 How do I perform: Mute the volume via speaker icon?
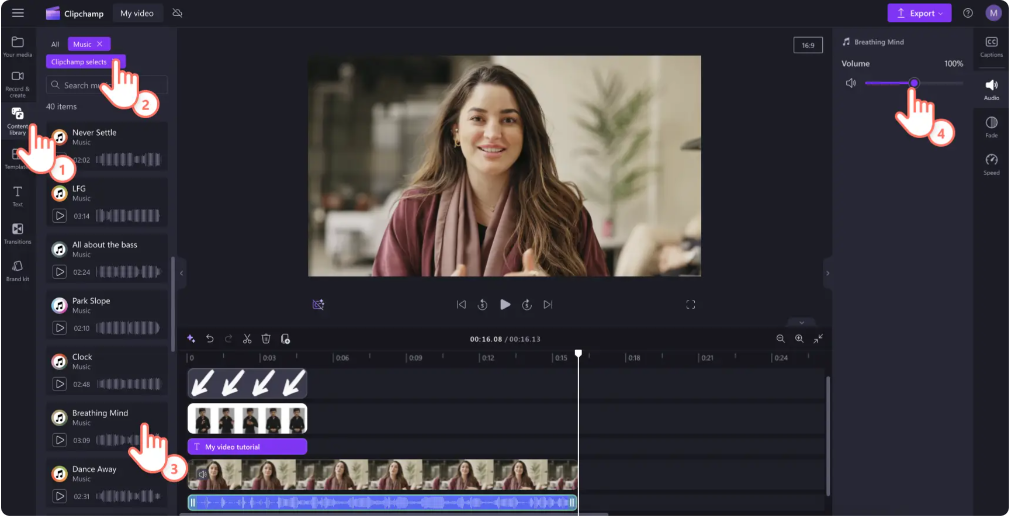[x=850, y=83]
